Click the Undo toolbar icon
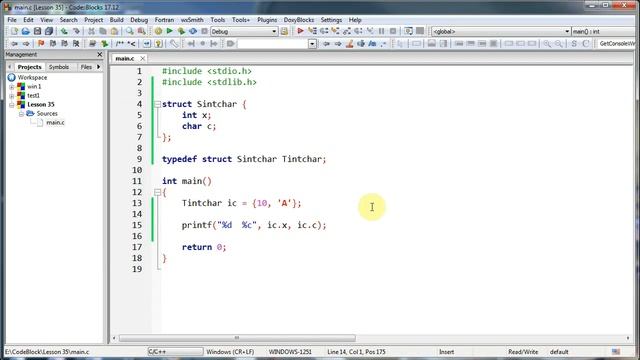 (x=64, y=31)
